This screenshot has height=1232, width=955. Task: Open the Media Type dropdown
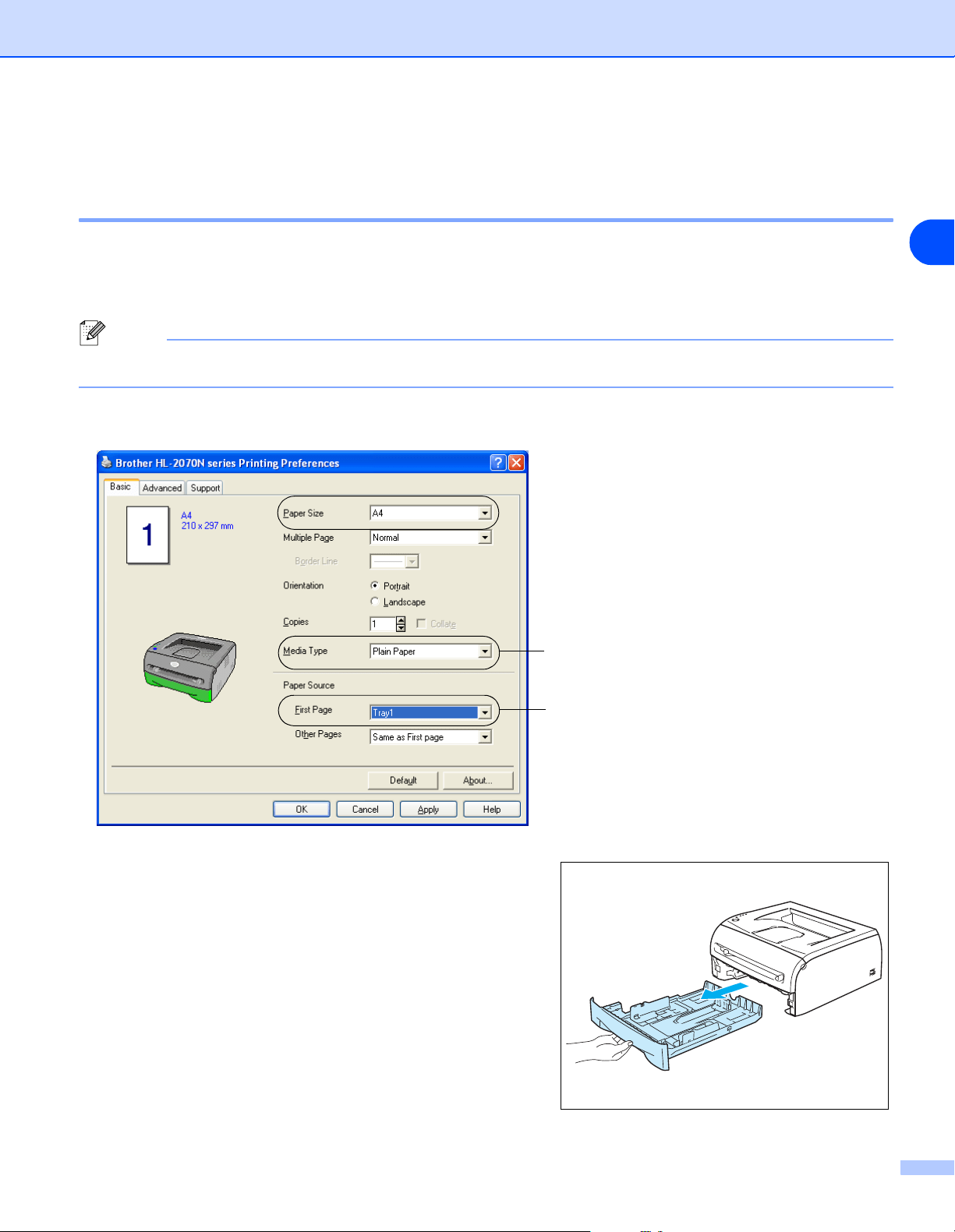point(485,651)
